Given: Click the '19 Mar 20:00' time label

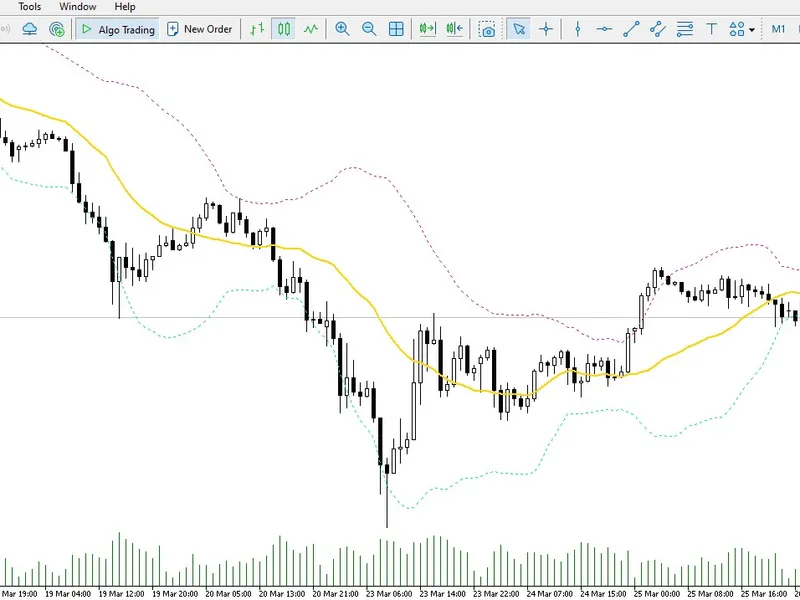Looking at the screenshot, I should click(x=175, y=594).
